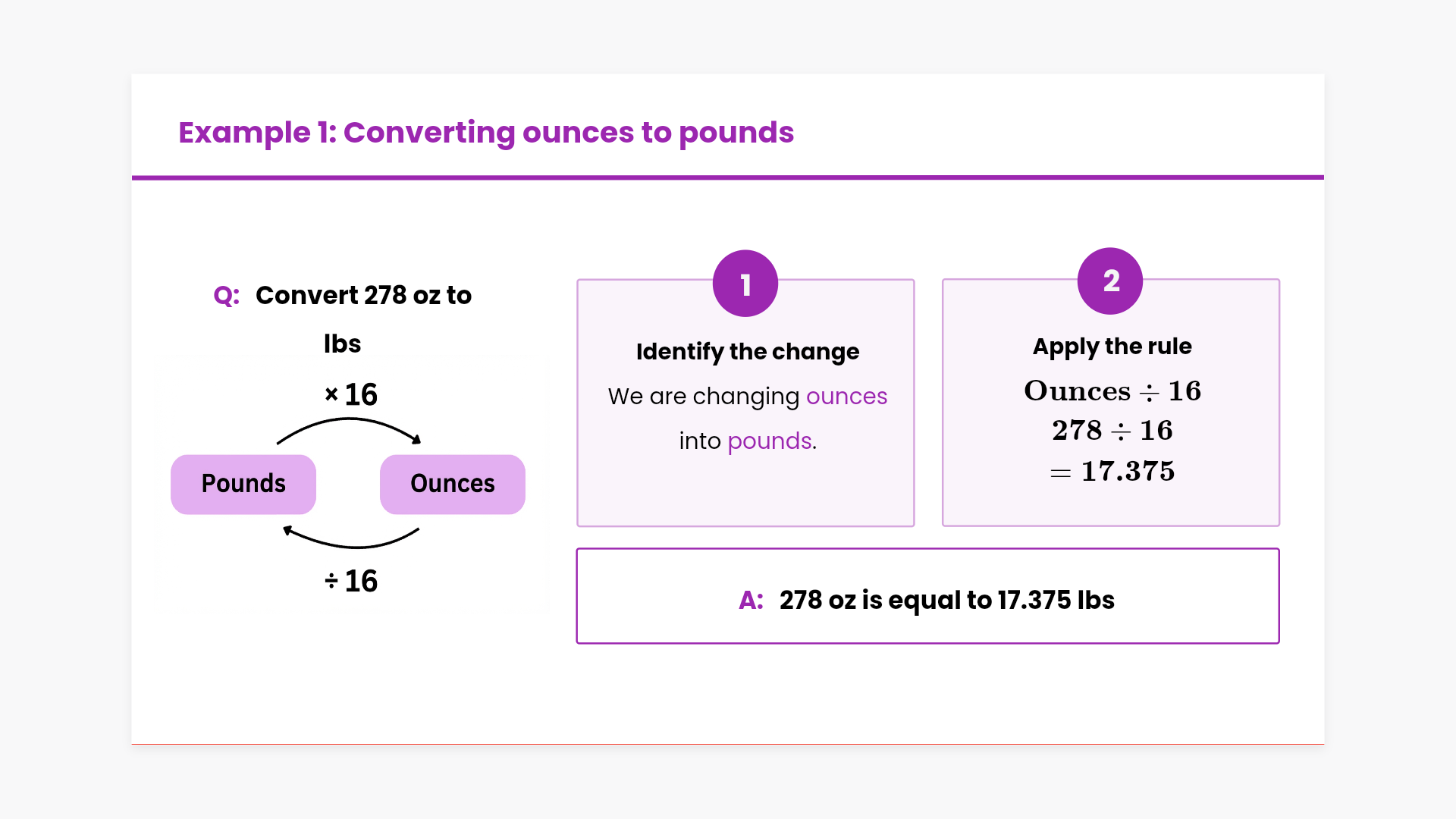The width and height of the screenshot is (1456, 819).
Task: Click the purple "Q:" label
Action: point(226,296)
